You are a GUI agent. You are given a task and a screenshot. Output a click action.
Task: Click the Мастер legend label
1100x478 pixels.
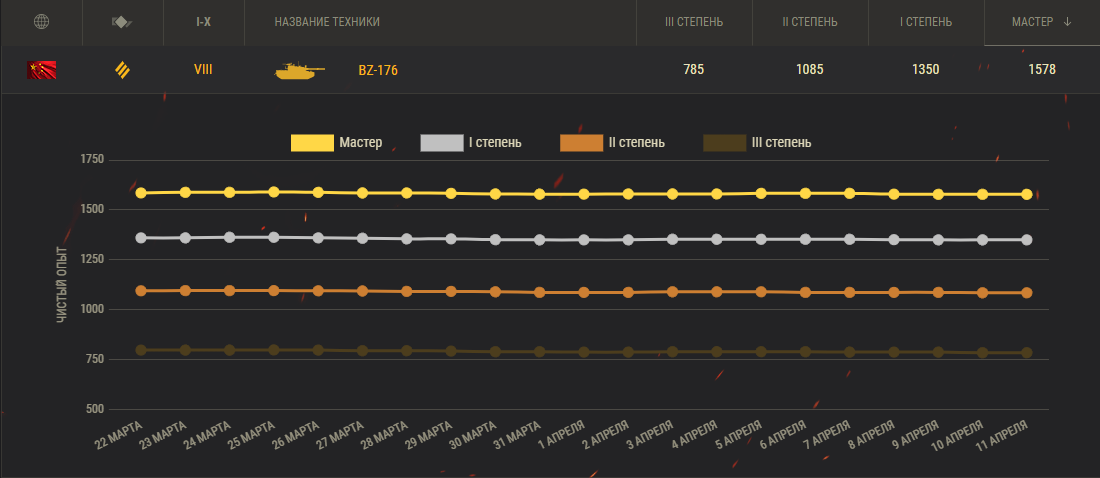click(361, 143)
